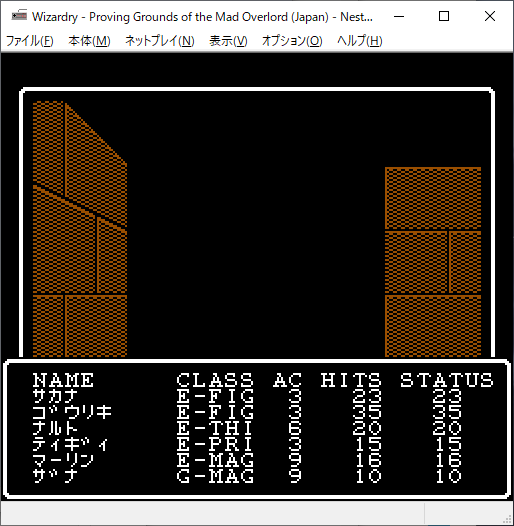Image resolution: width=514 pixels, height=526 pixels.
Task: Select party member サカナ
Action: tap(55, 397)
